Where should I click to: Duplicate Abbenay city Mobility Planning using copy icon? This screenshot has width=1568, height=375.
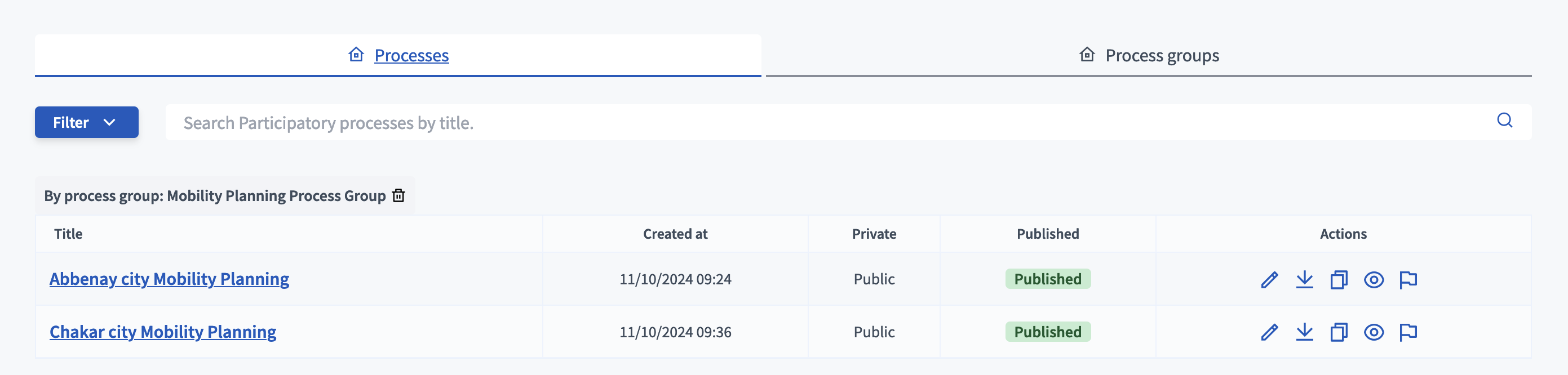[1338, 280]
